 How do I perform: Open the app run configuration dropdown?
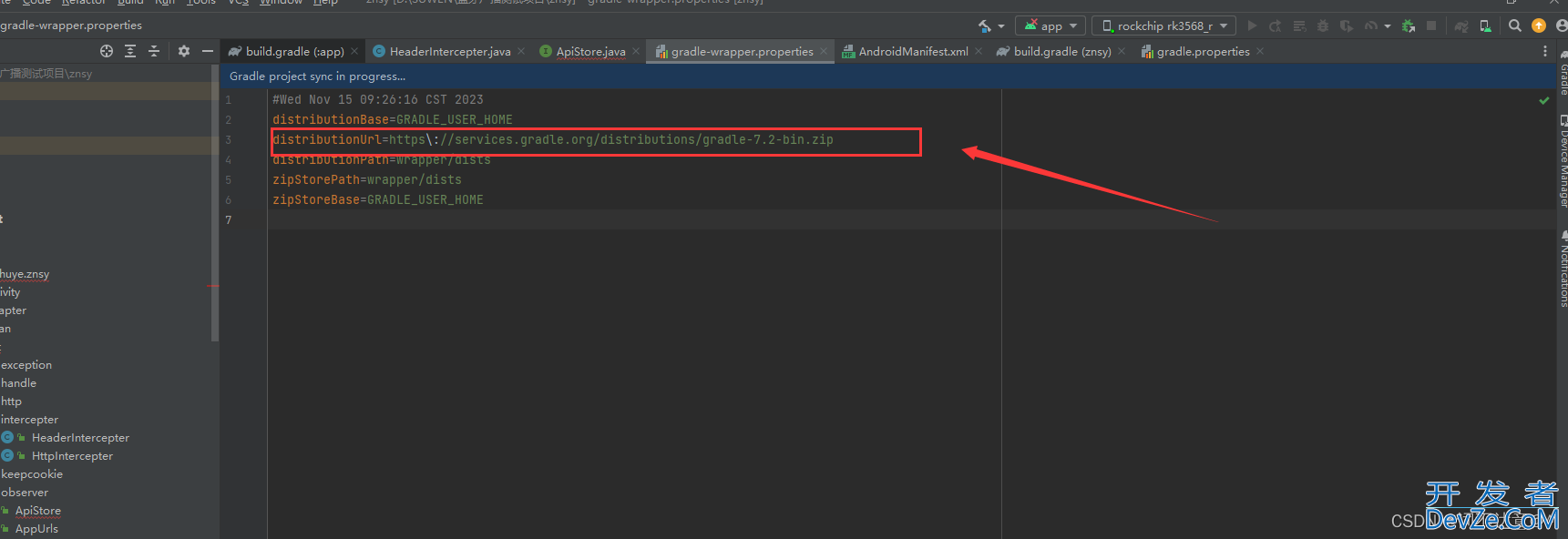1050,25
